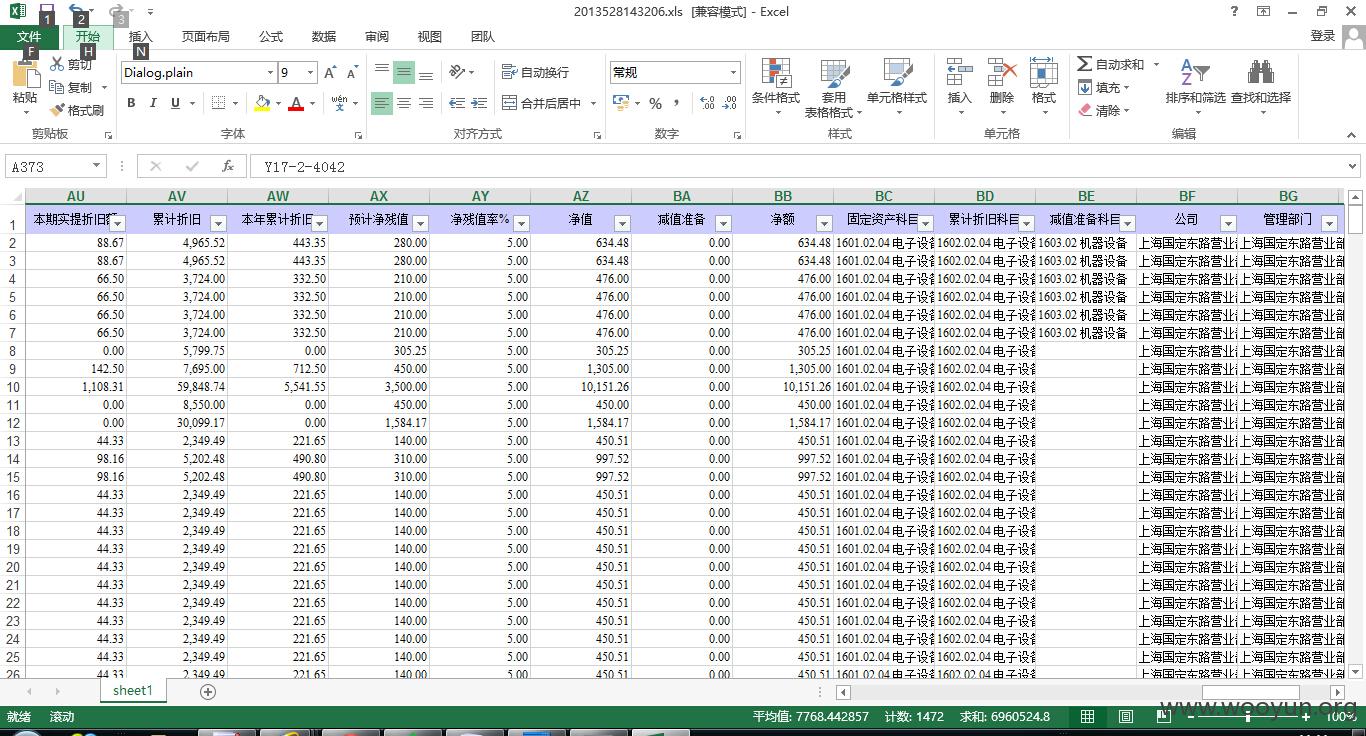Toggle italic formatting

[x=153, y=103]
